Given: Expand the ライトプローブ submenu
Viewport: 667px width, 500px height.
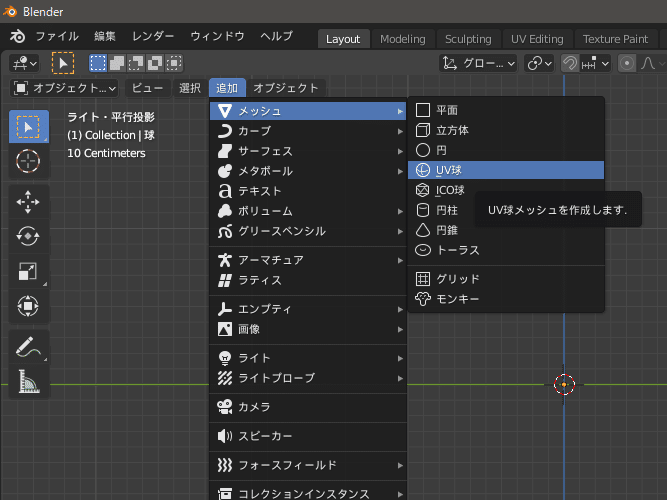Looking at the screenshot, I should tap(308, 378).
